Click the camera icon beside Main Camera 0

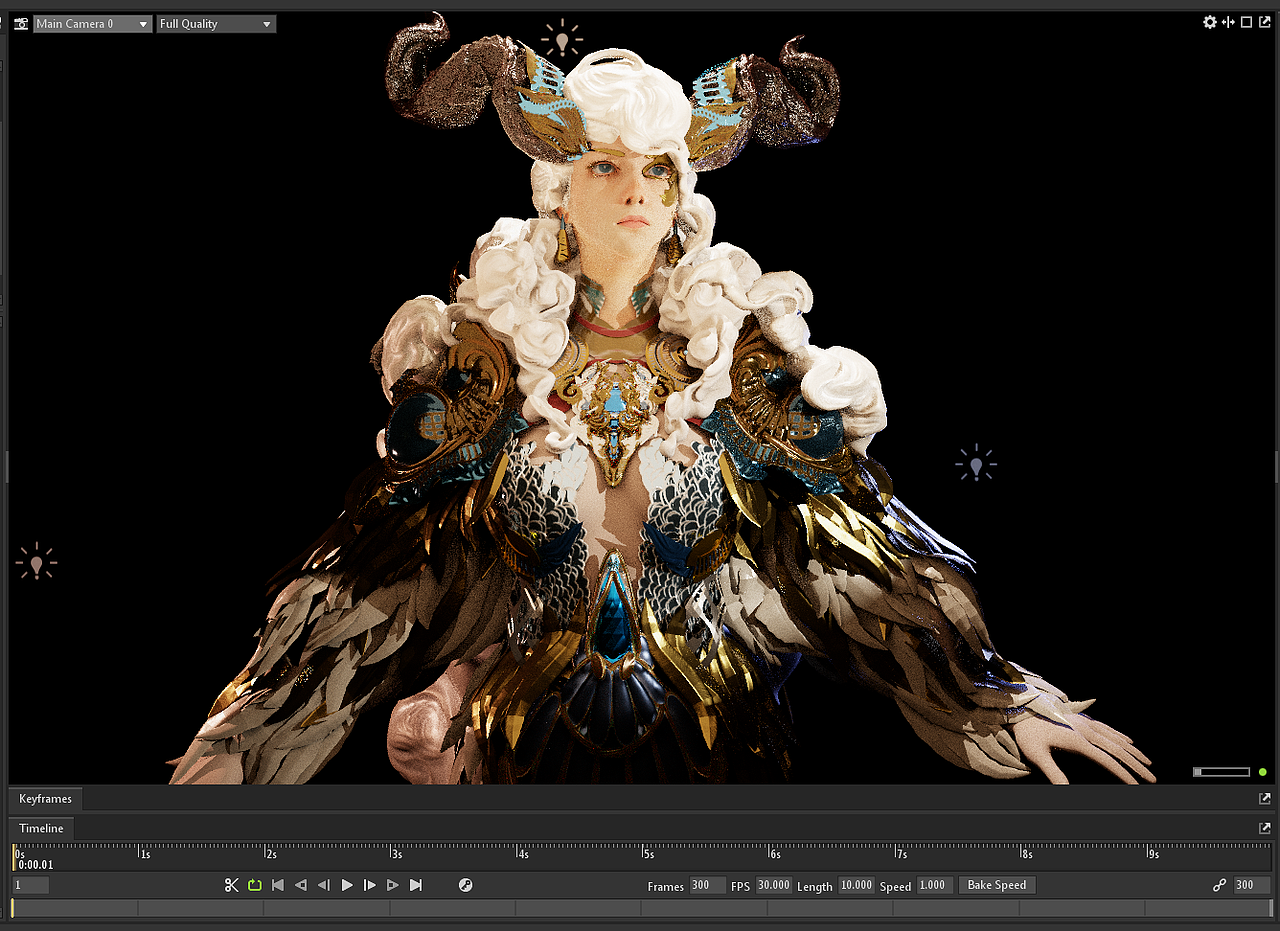tap(20, 23)
